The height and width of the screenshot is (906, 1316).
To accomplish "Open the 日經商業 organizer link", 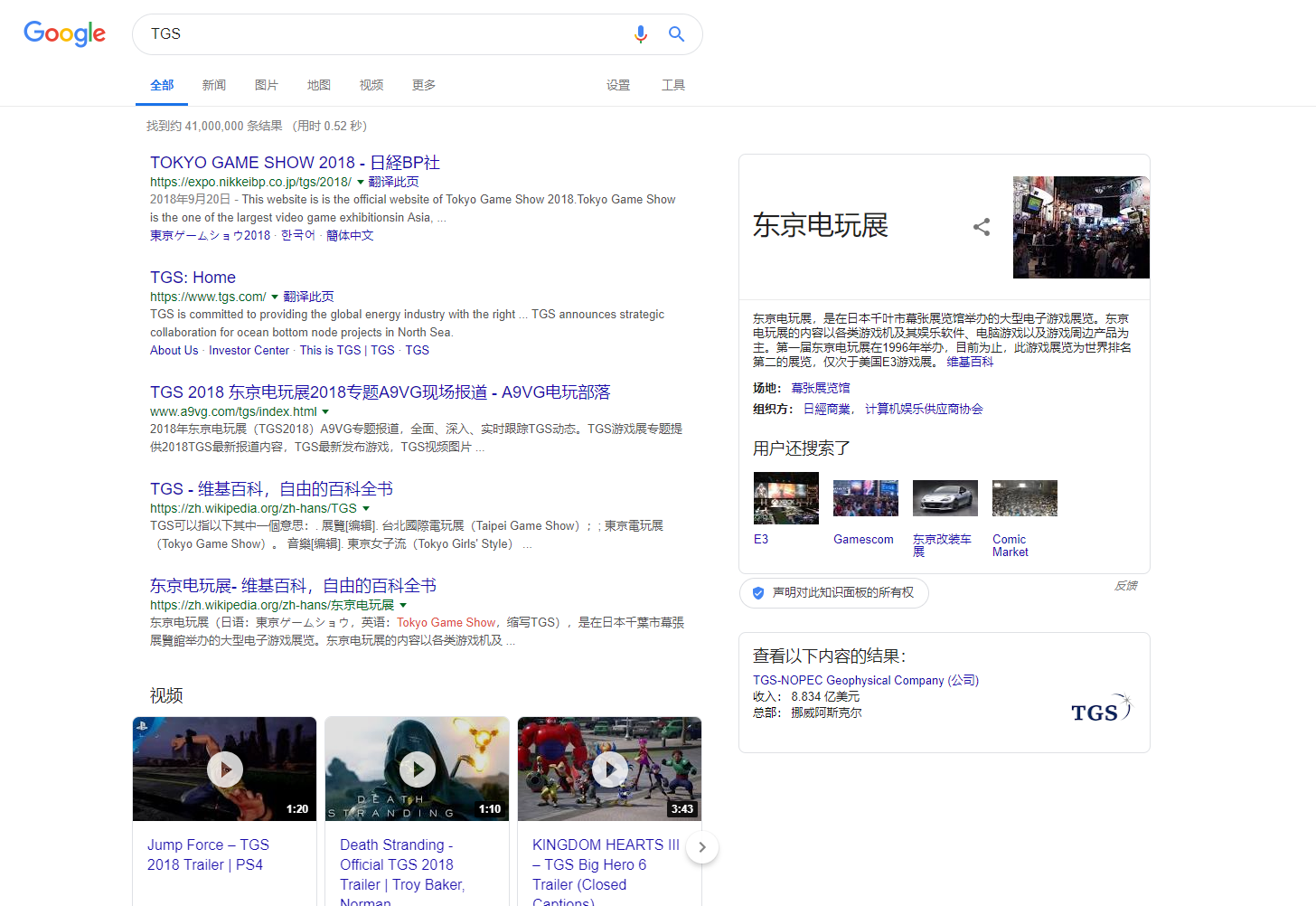I will 827,410.
